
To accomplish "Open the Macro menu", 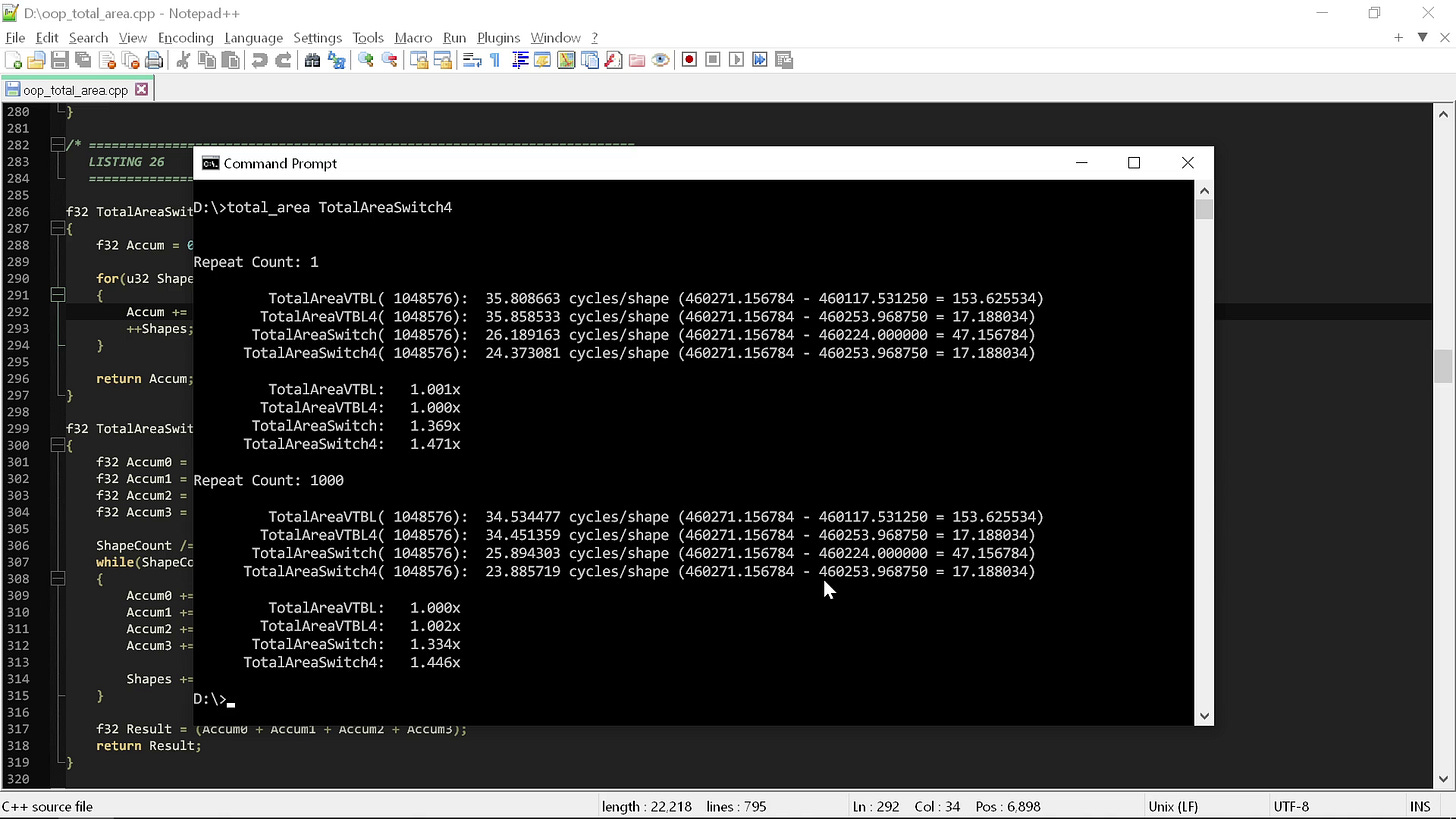I will [x=413, y=37].
